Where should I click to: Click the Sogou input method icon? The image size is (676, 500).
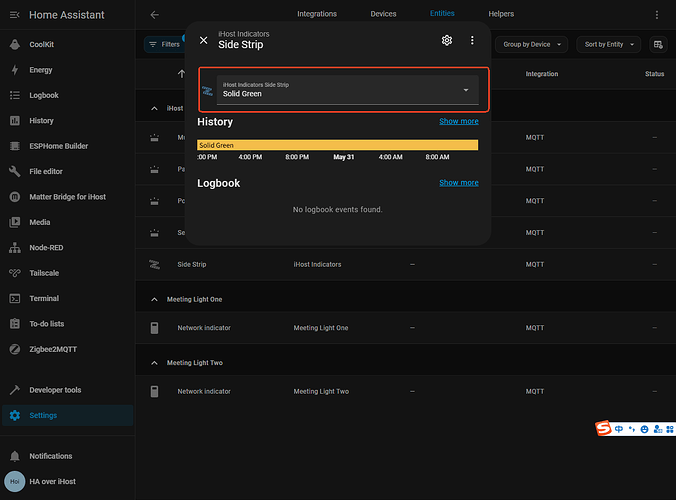(x=604, y=428)
